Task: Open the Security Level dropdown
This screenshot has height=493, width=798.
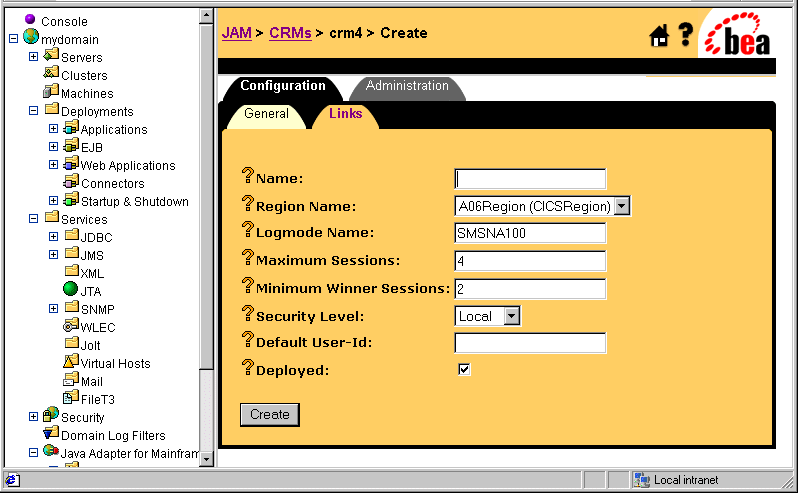Action: [512, 316]
